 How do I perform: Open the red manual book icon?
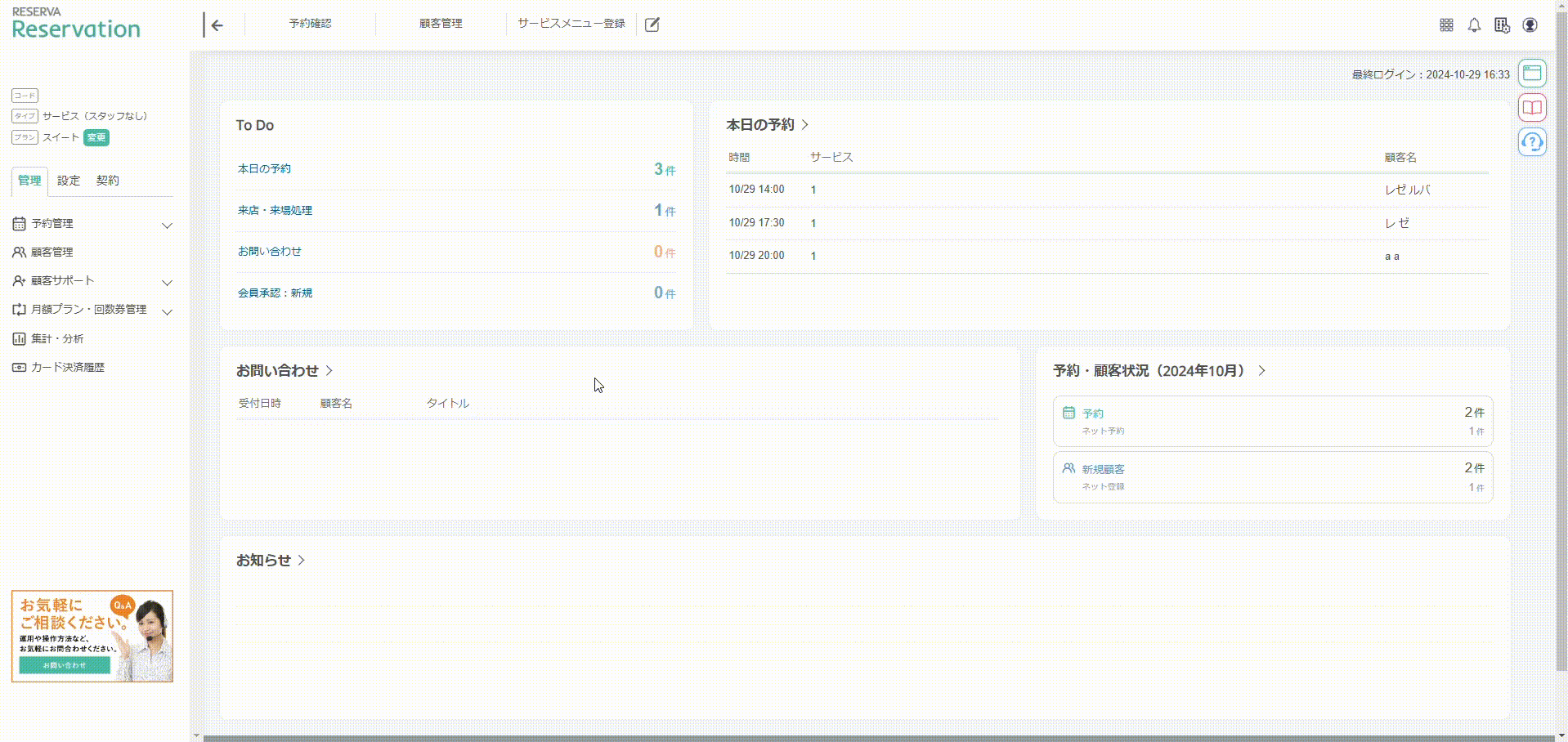(x=1532, y=108)
